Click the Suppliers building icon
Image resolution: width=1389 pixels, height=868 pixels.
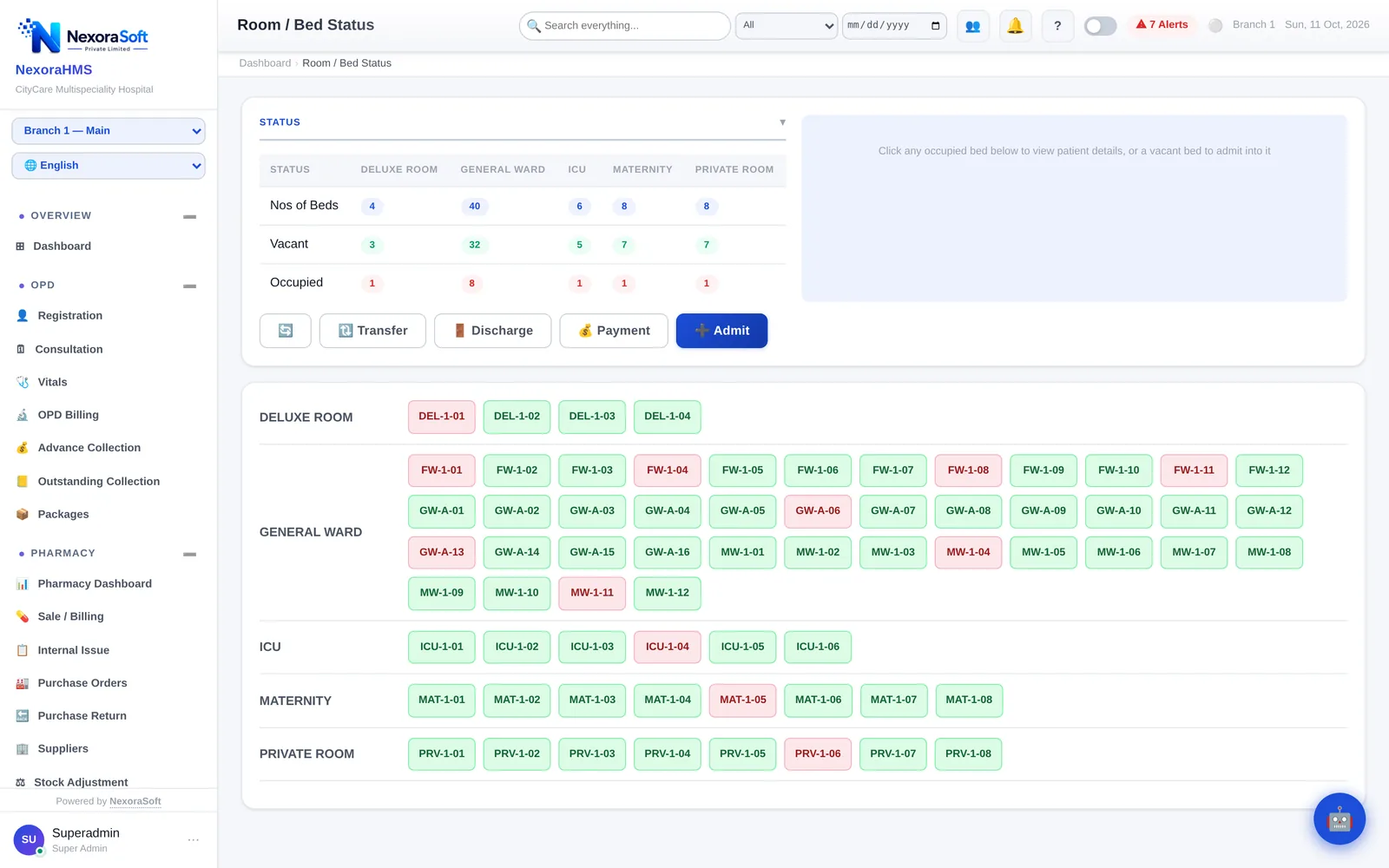tap(23, 749)
